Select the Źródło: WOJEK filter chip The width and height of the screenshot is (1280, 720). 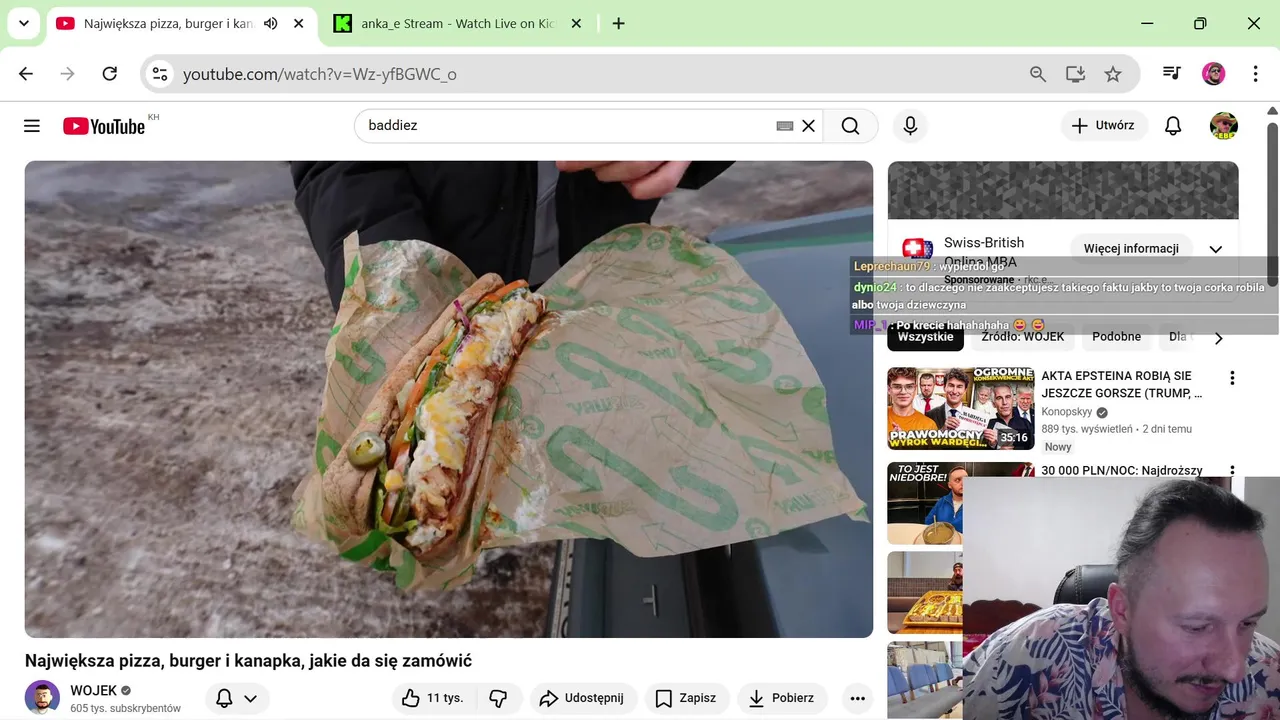click(x=1023, y=337)
